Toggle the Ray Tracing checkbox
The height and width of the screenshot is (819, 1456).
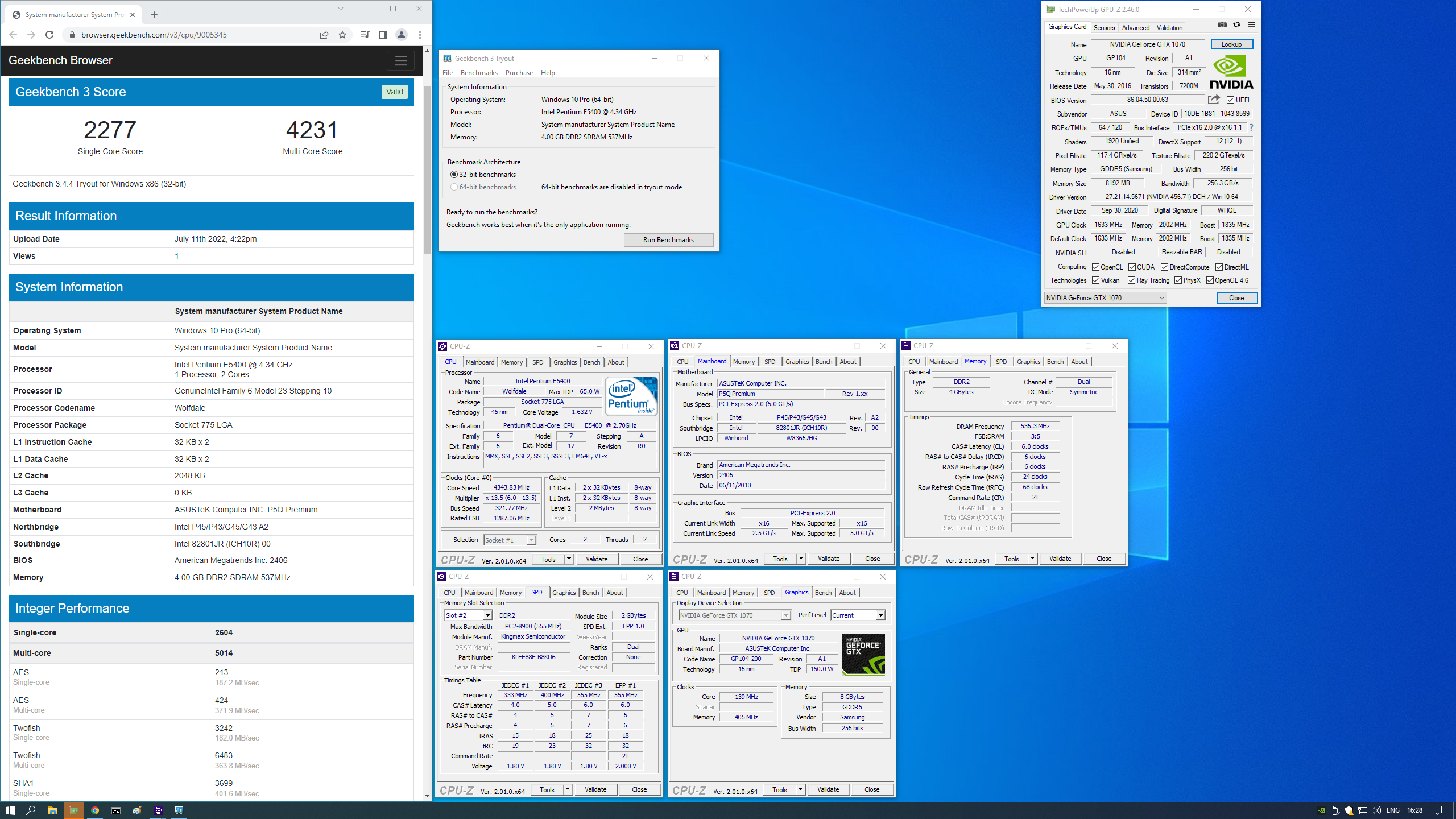coord(1131,280)
